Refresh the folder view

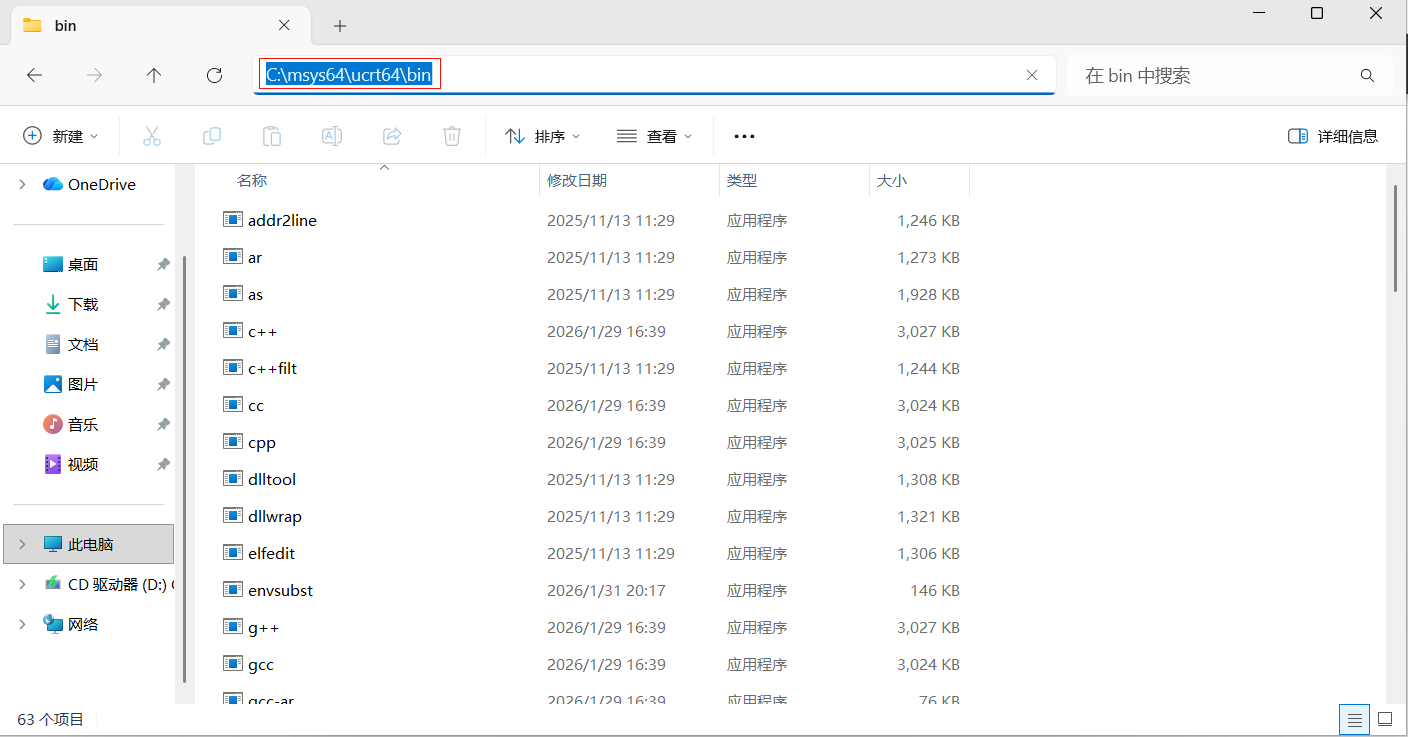coord(214,74)
